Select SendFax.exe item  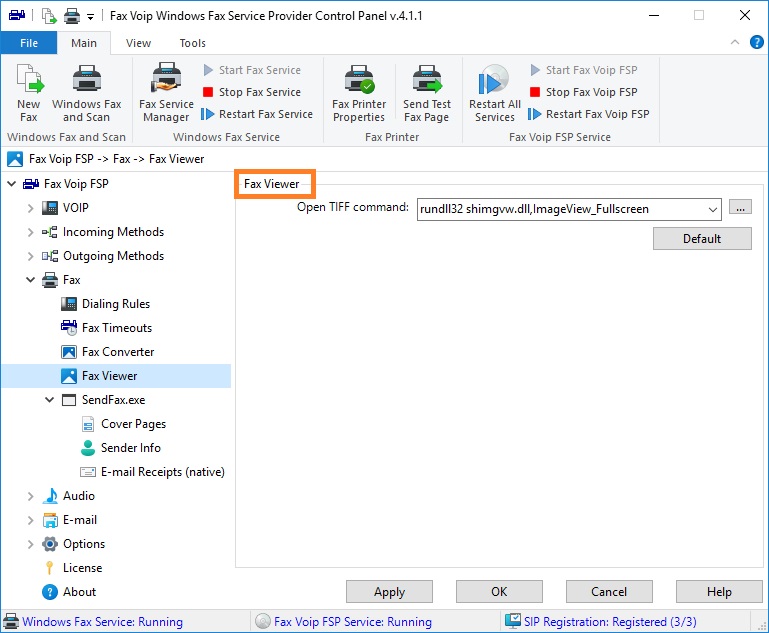(113, 400)
